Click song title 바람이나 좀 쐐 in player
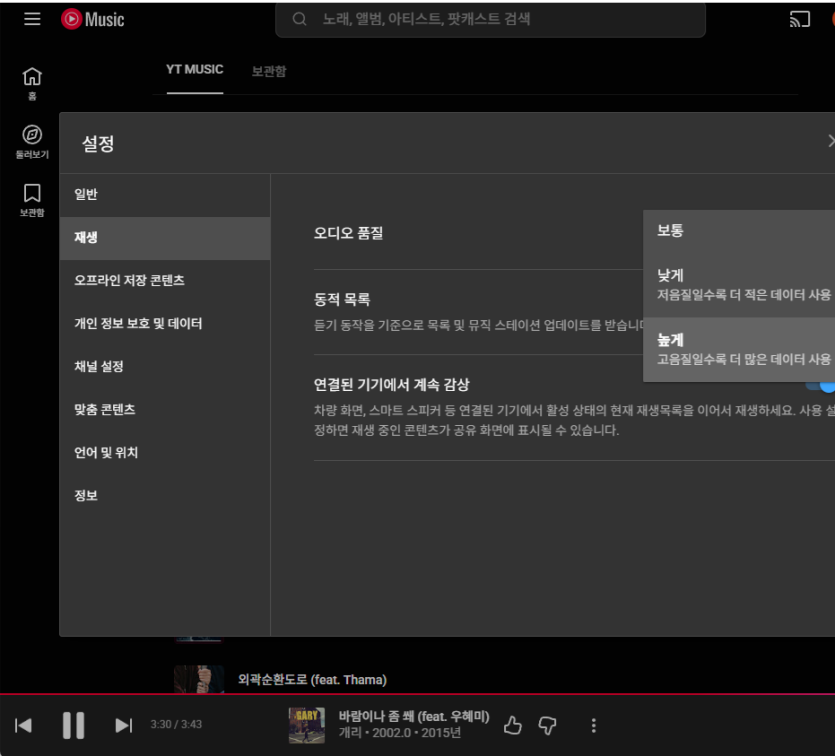 [414, 717]
